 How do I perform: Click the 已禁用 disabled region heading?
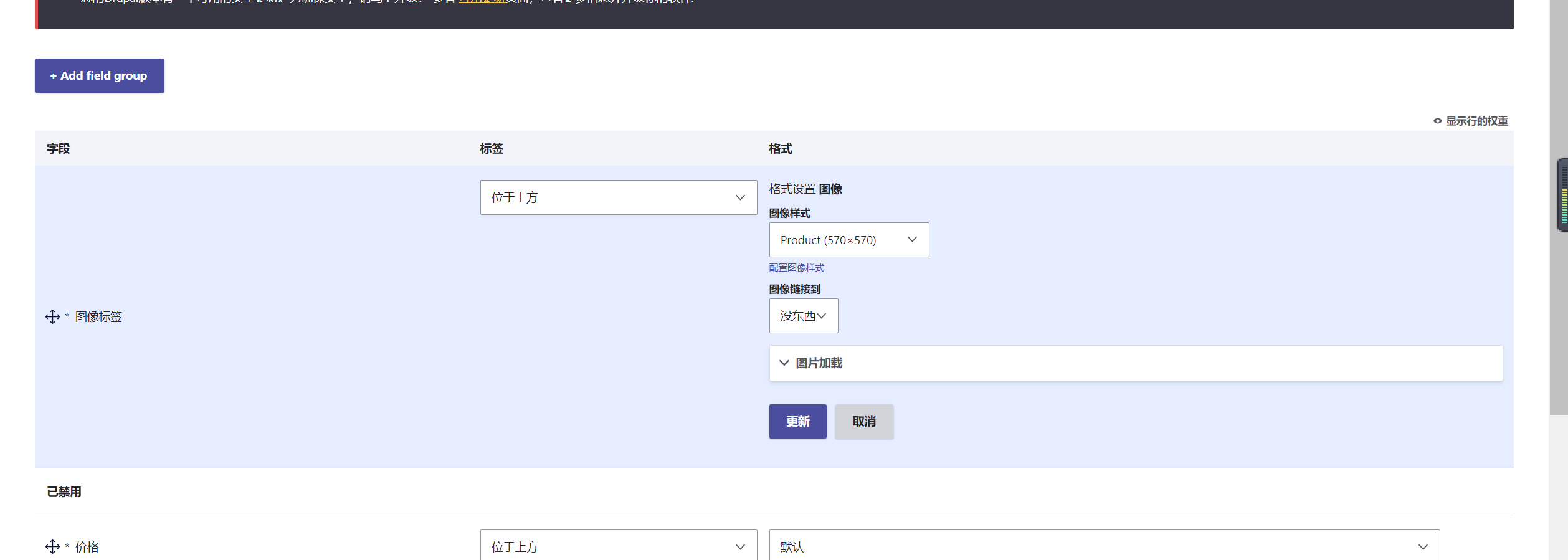tap(64, 492)
